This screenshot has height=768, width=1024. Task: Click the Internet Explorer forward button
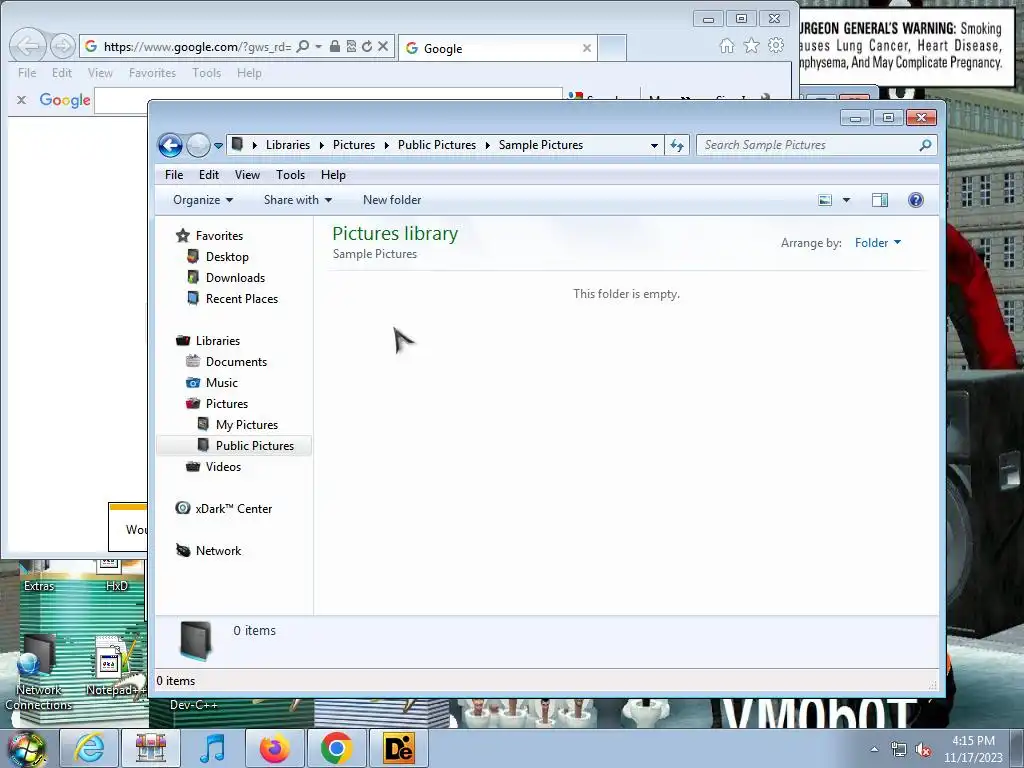click(x=63, y=46)
